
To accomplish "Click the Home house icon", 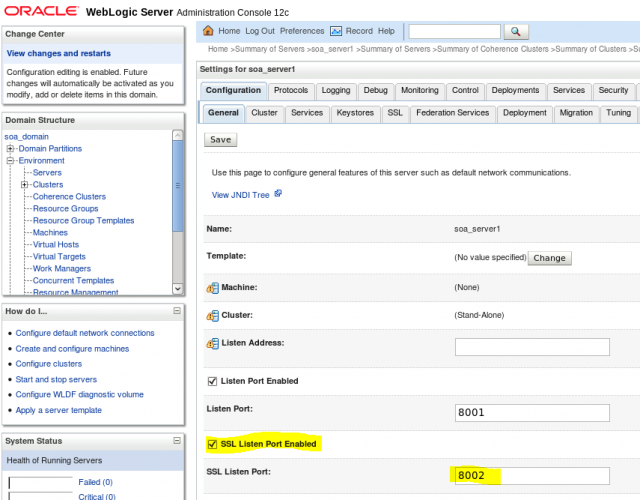I will pyautogui.click(x=208, y=31).
